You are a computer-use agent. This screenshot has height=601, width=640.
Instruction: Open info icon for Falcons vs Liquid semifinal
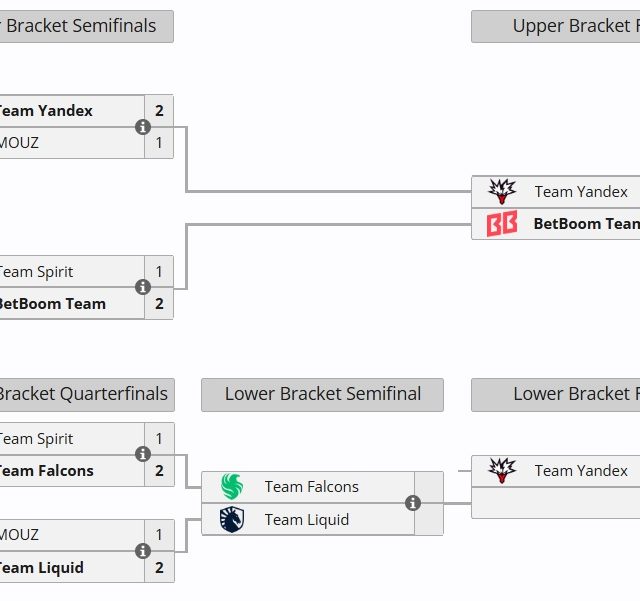point(413,503)
